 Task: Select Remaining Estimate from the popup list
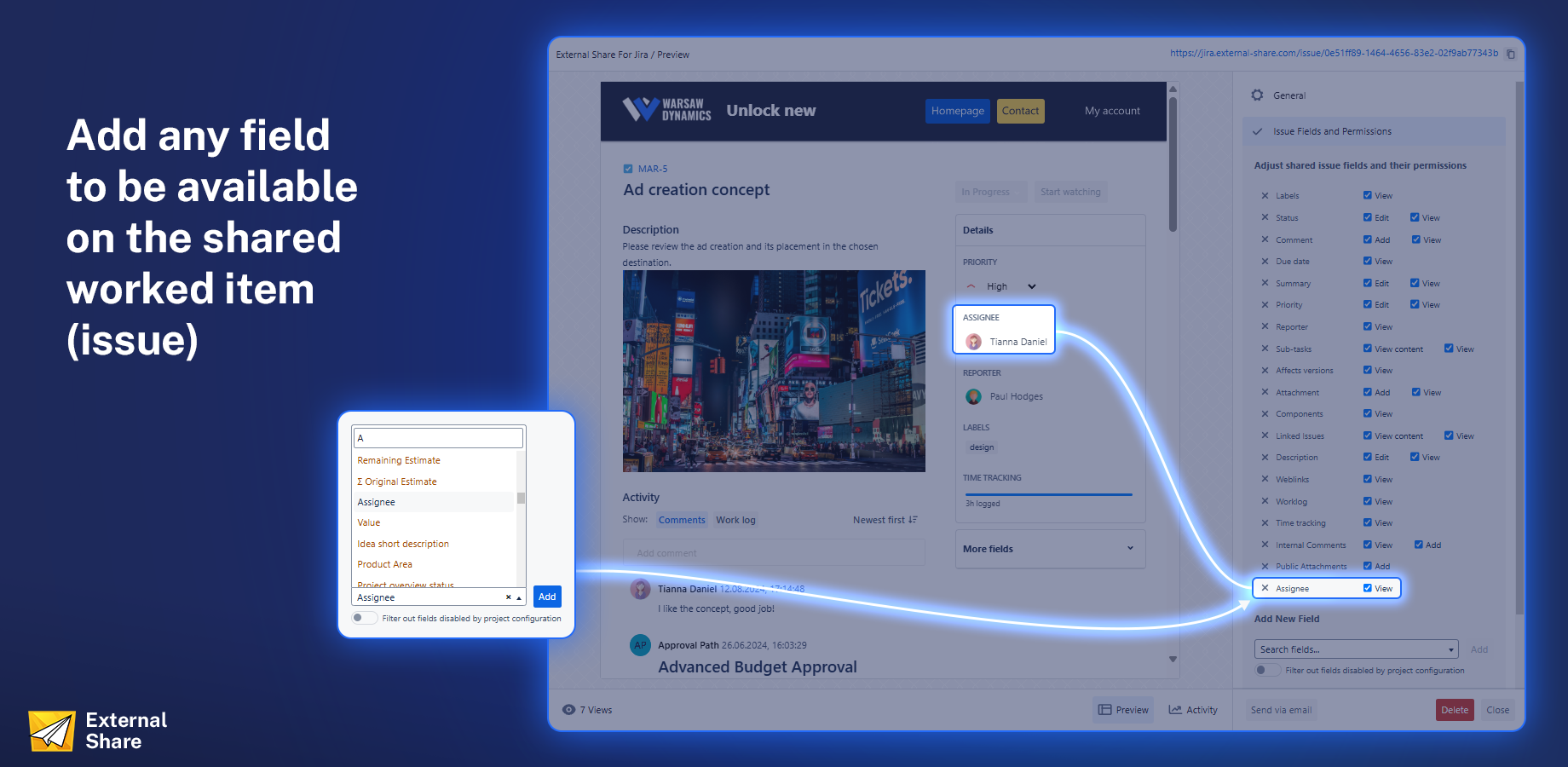pyautogui.click(x=399, y=460)
